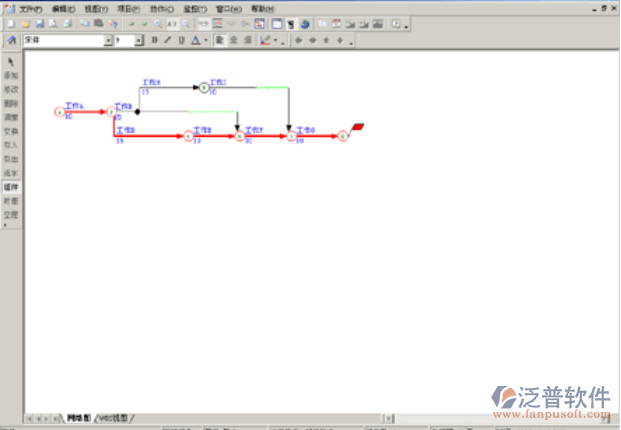This screenshot has height=430, width=621.
Task: Open the font name dropdown
Action: pyautogui.click(x=108, y=41)
